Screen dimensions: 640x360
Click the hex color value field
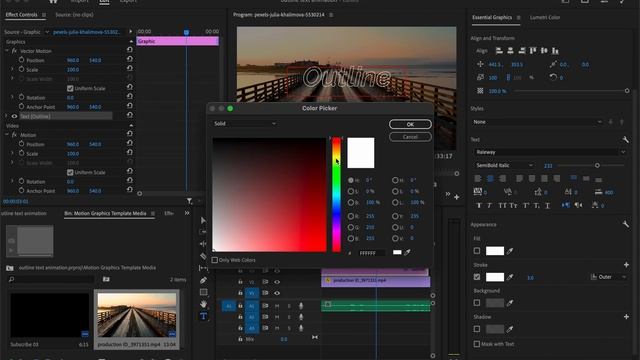[x=371, y=253]
